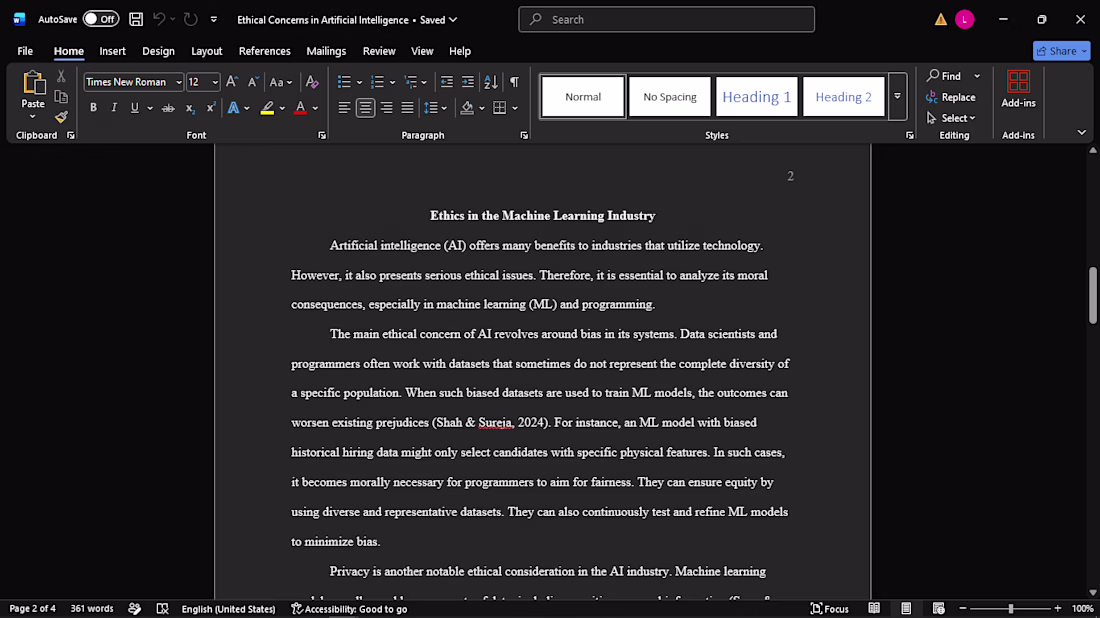This screenshot has width=1100, height=618.
Task: Decrease font size with shrink icon
Action: coord(253,82)
